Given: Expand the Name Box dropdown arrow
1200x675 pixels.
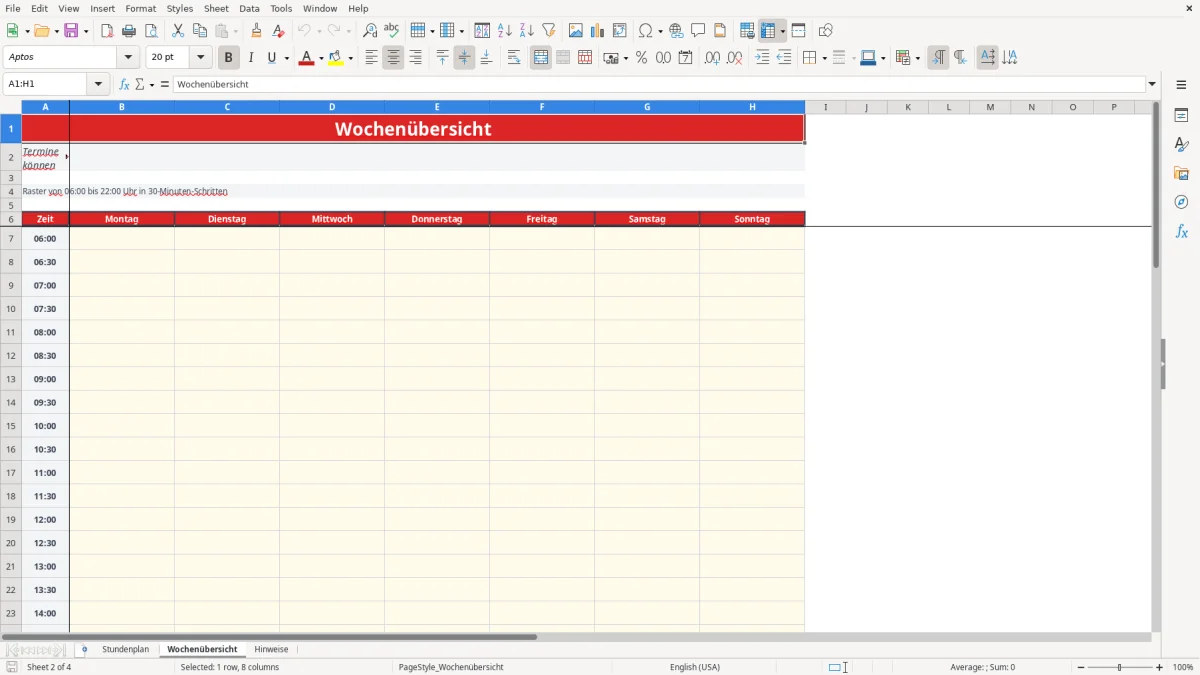Looking at the screenshot, I should [x=99, y=85].
